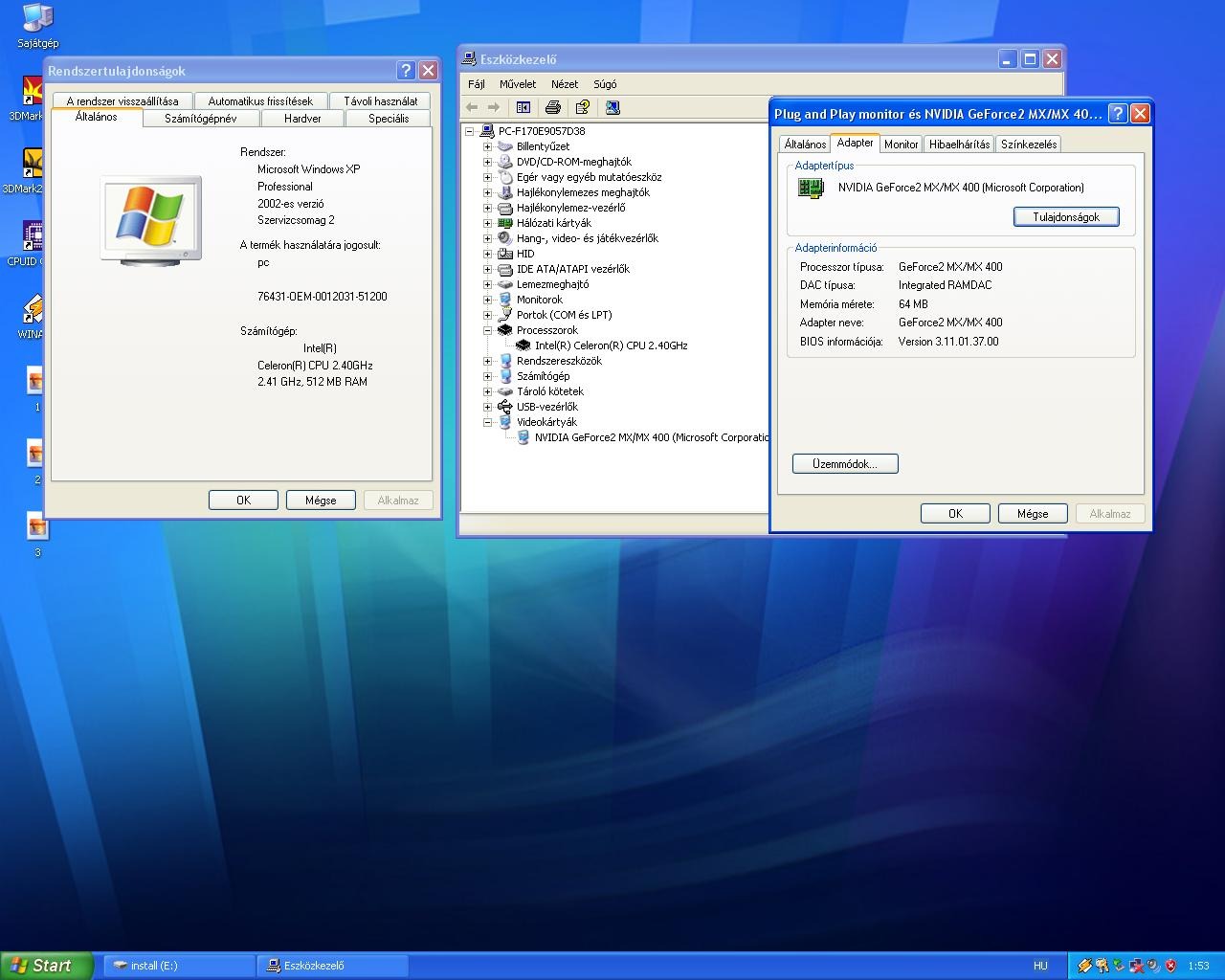Toggle the console tree pane toolbar icon
Image resolution: width=1225 pixels, height=980 pixels.
click(x=523, y=107)
